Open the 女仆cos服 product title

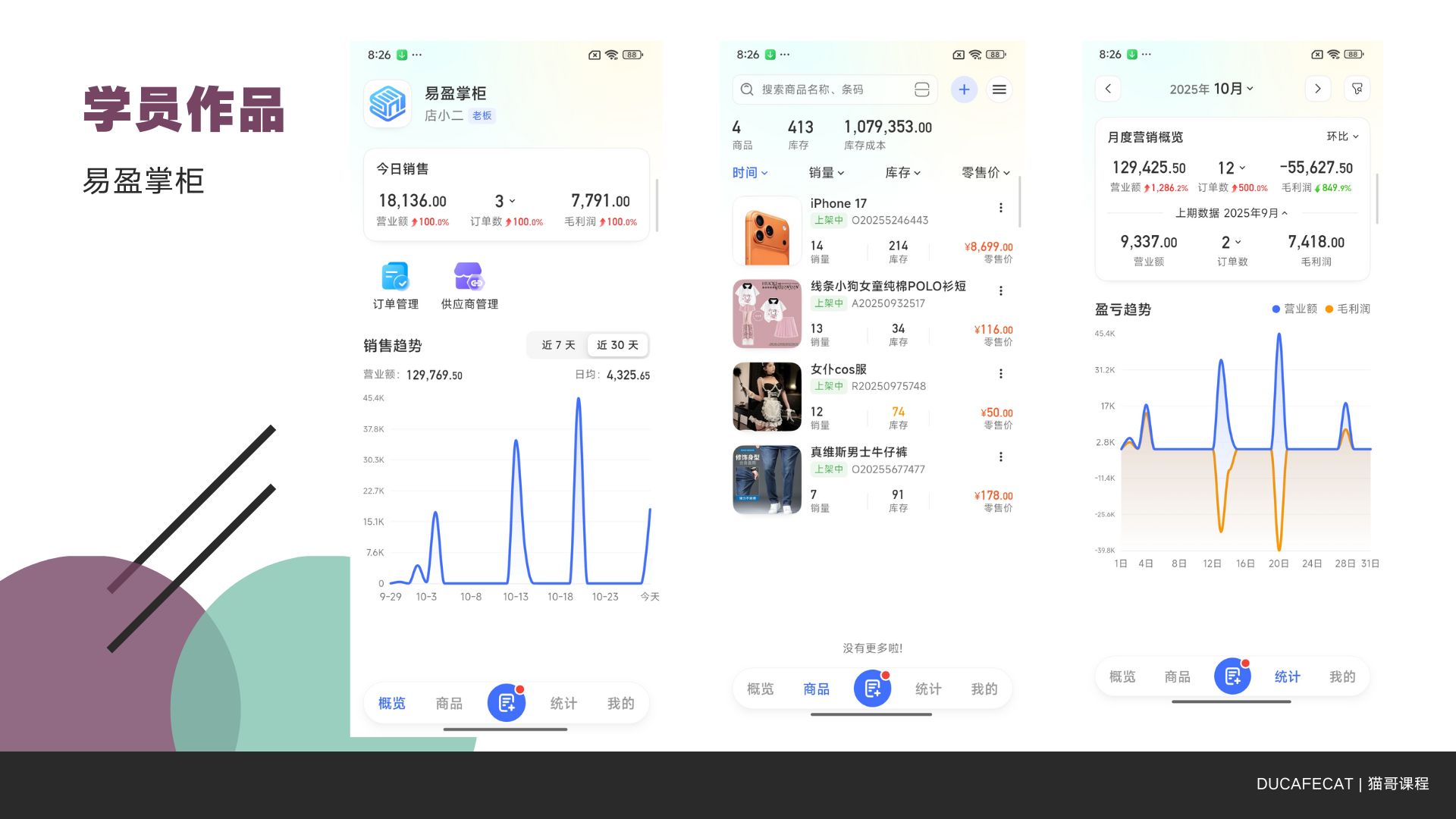(838, 369)
